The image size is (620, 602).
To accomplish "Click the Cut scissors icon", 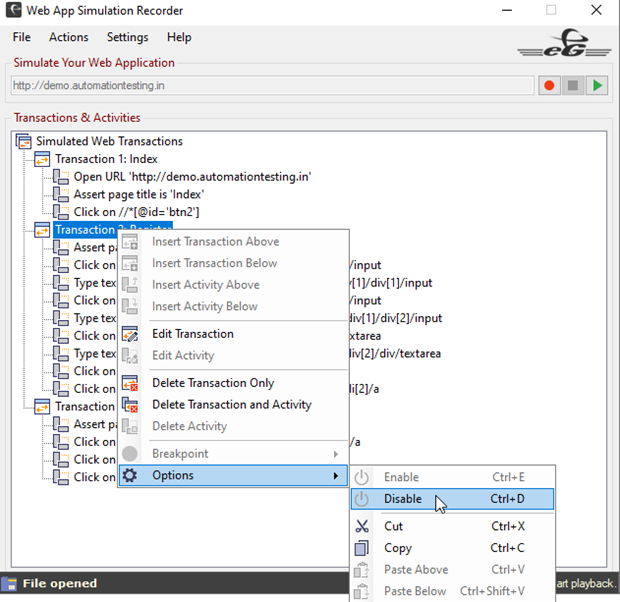I will [x=362, y=526].
